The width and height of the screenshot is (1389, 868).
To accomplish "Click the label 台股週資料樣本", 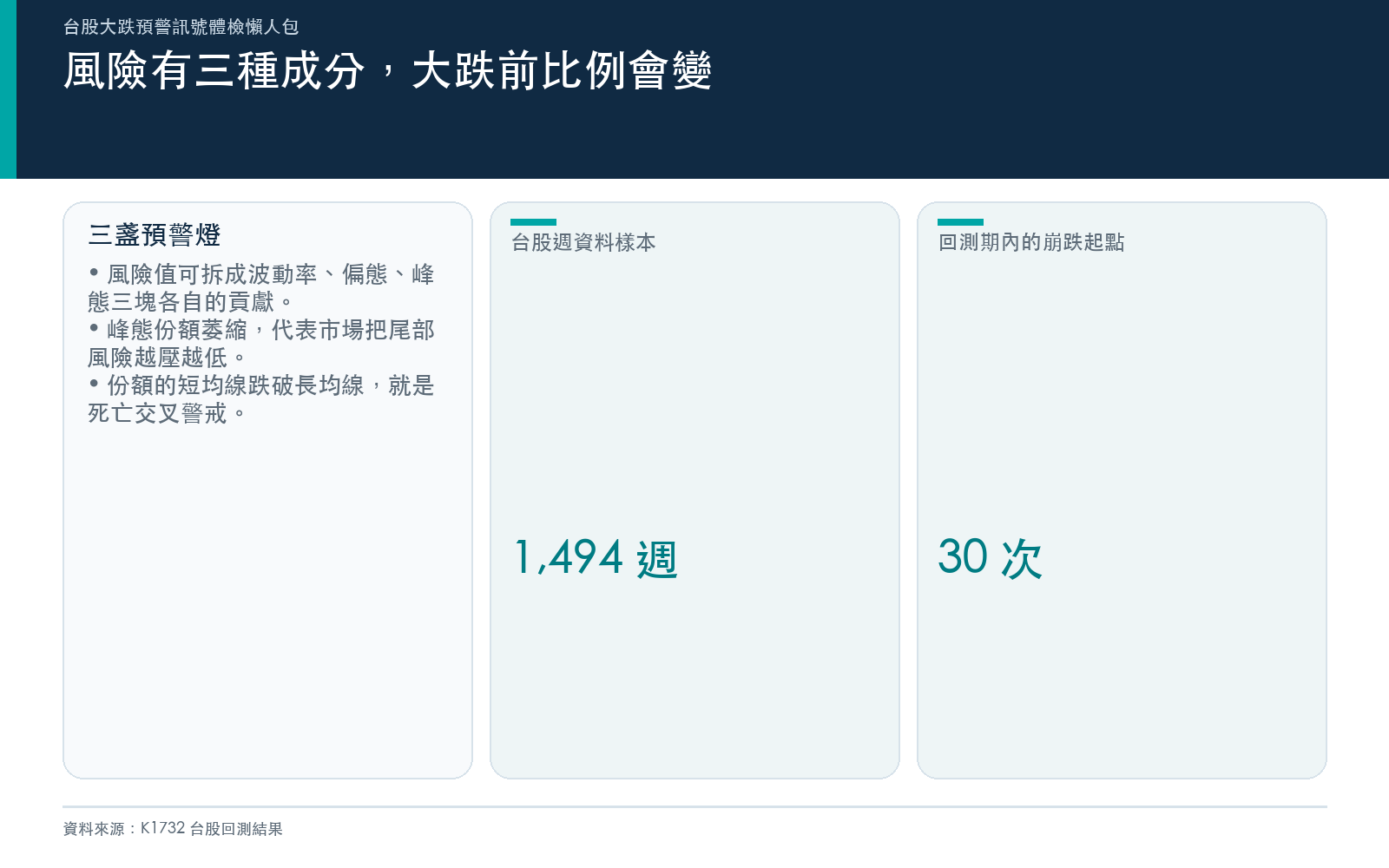I will (x=583, y=242).
